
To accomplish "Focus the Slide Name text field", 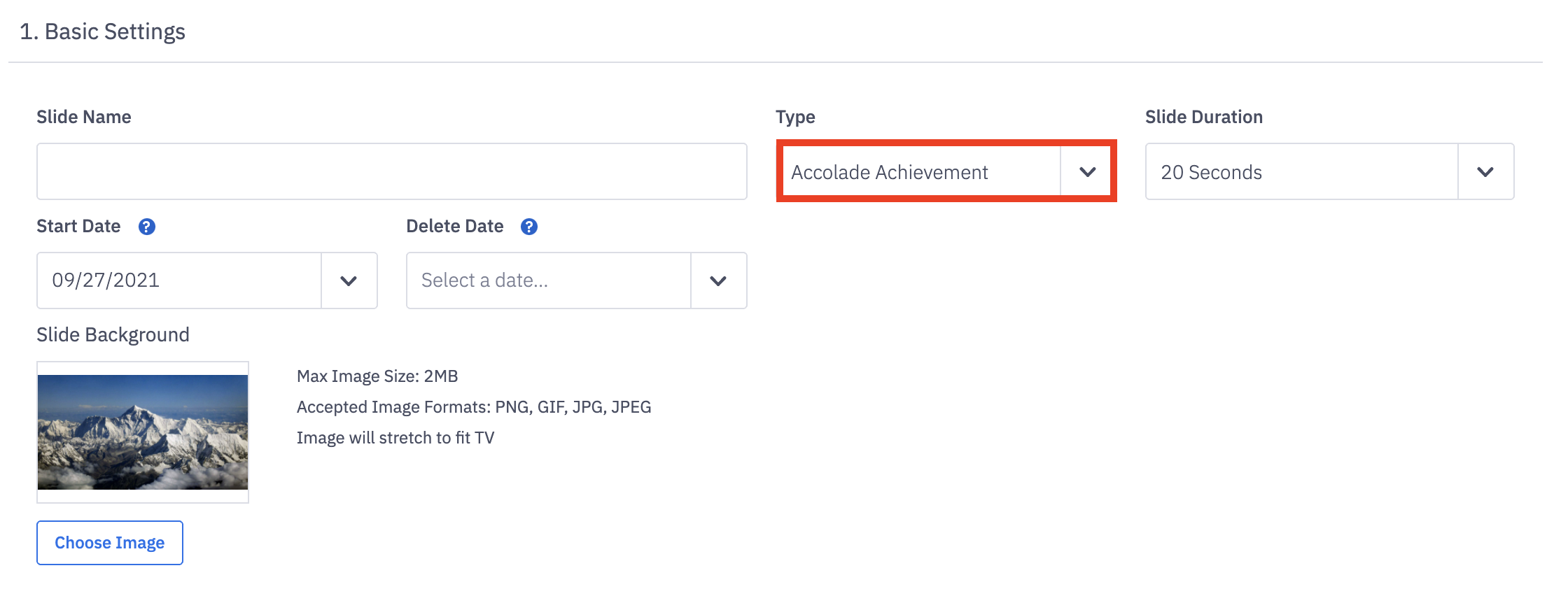I will (391, 172).
